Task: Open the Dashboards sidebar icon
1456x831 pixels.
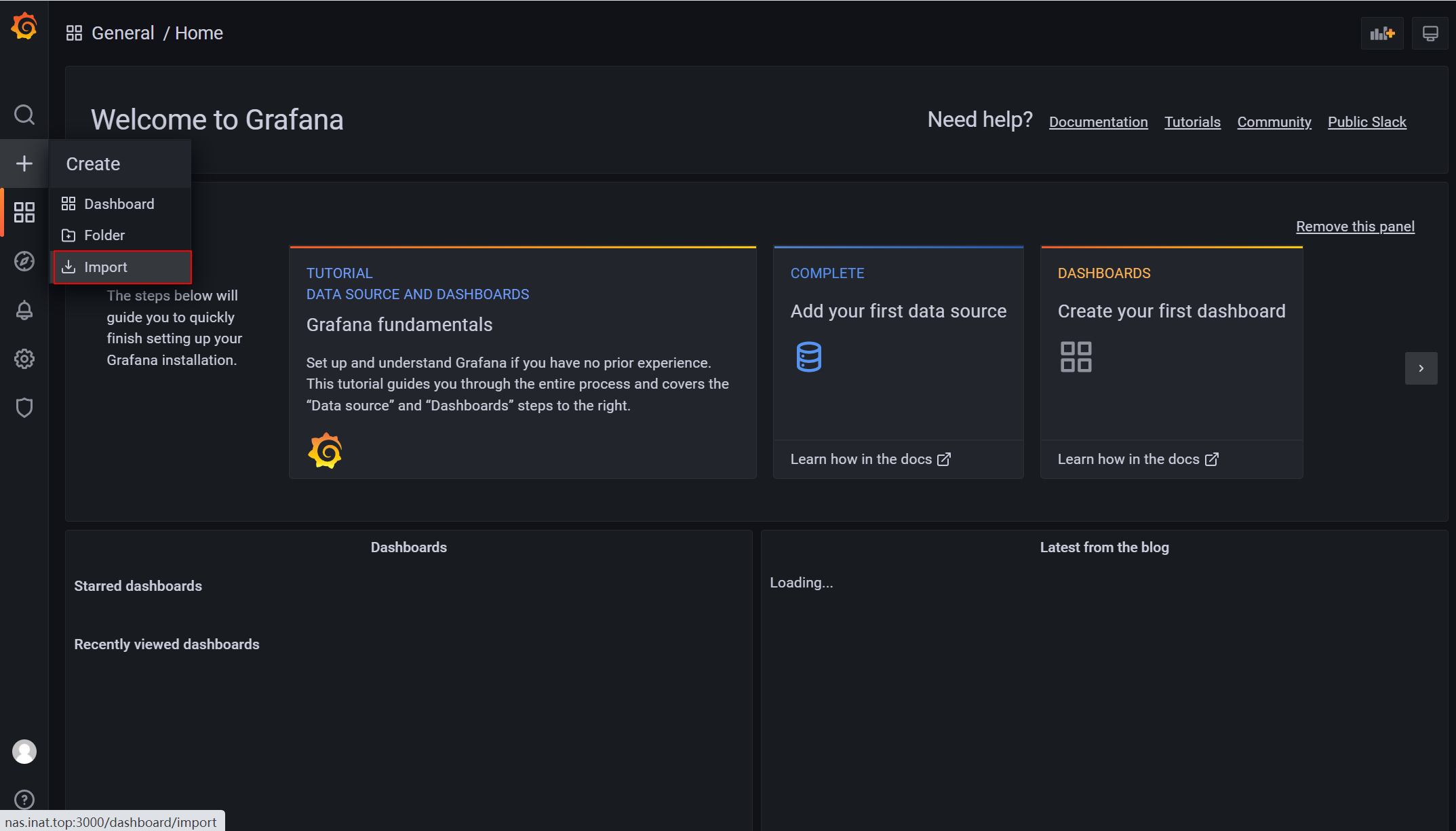Action: (x=24, y=212)
